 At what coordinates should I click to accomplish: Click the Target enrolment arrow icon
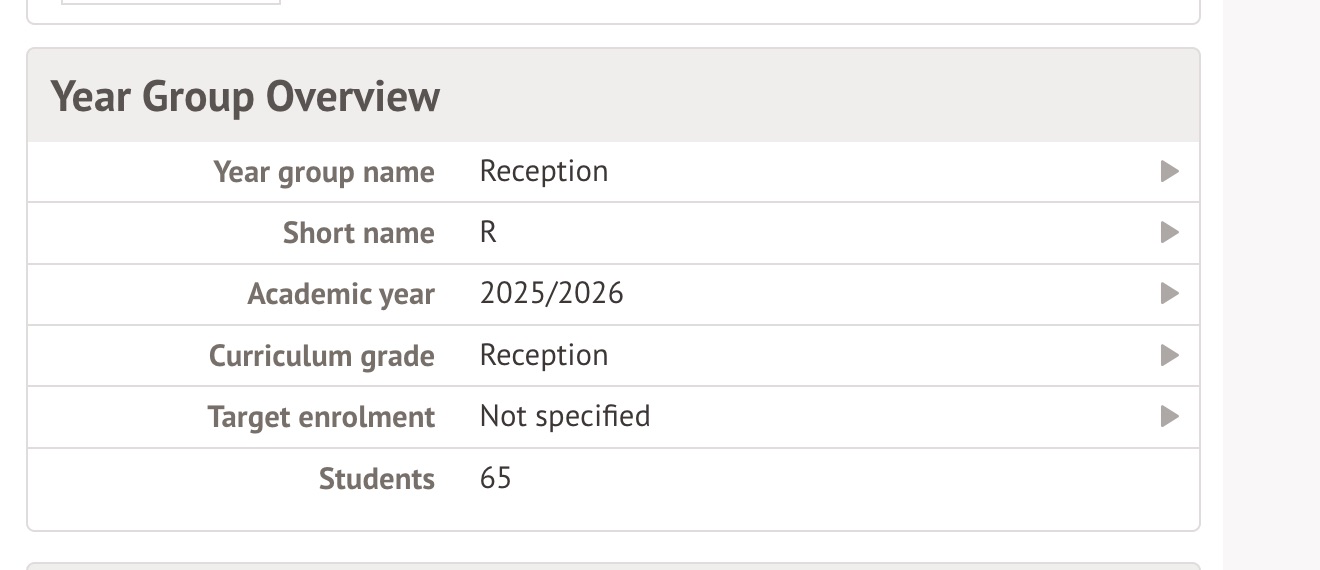click(x=1169, y=417)
